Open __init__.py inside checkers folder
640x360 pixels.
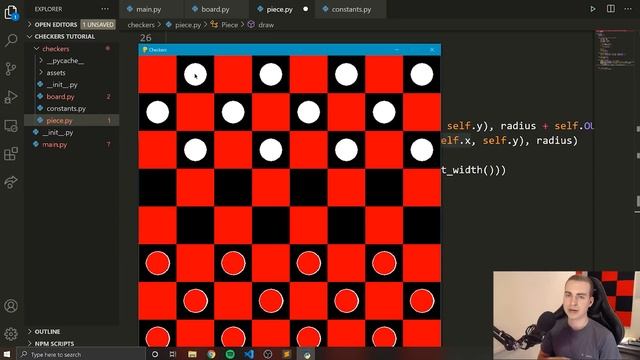click(62, 84)
